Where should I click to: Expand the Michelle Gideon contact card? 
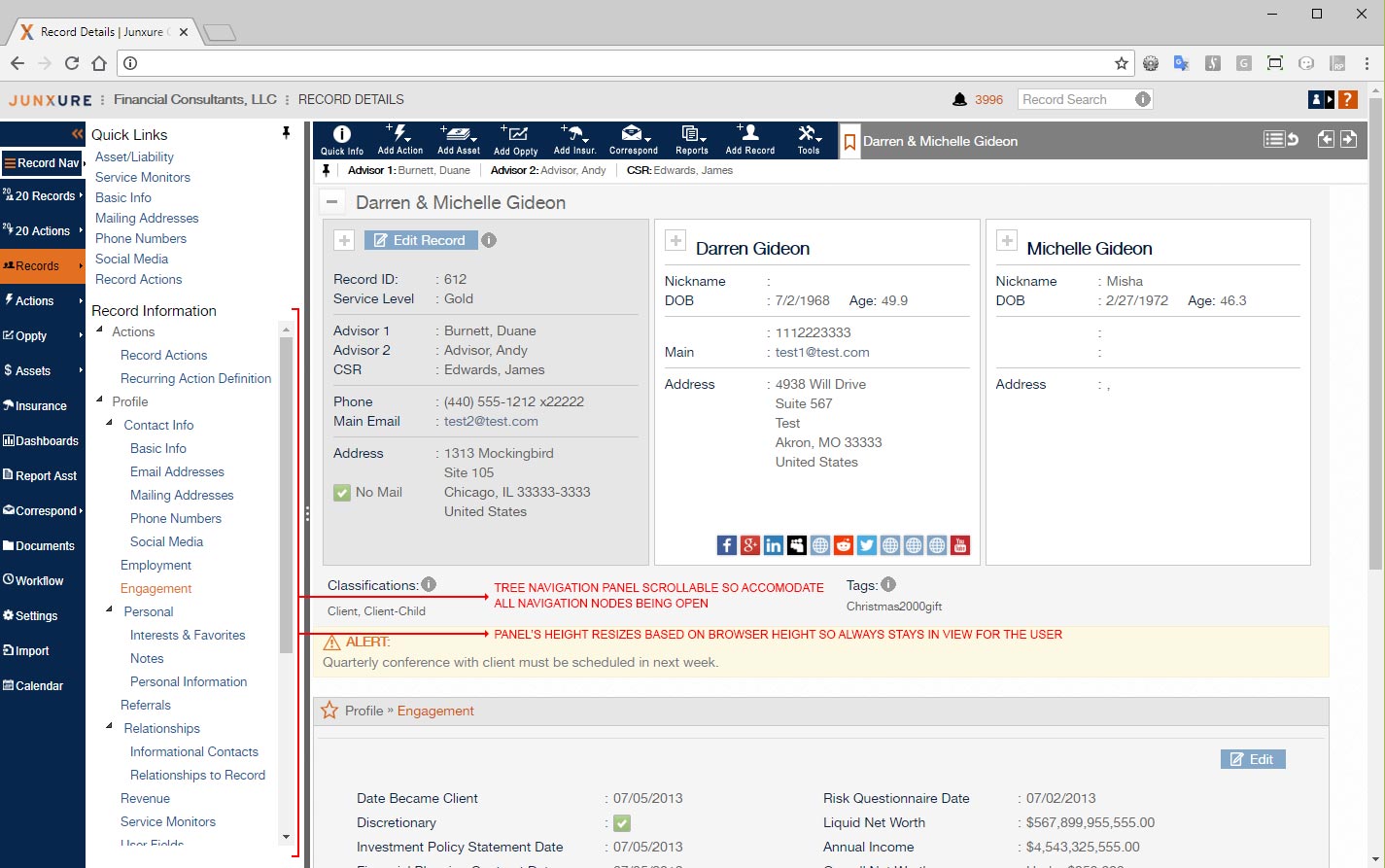(1007, 240)
